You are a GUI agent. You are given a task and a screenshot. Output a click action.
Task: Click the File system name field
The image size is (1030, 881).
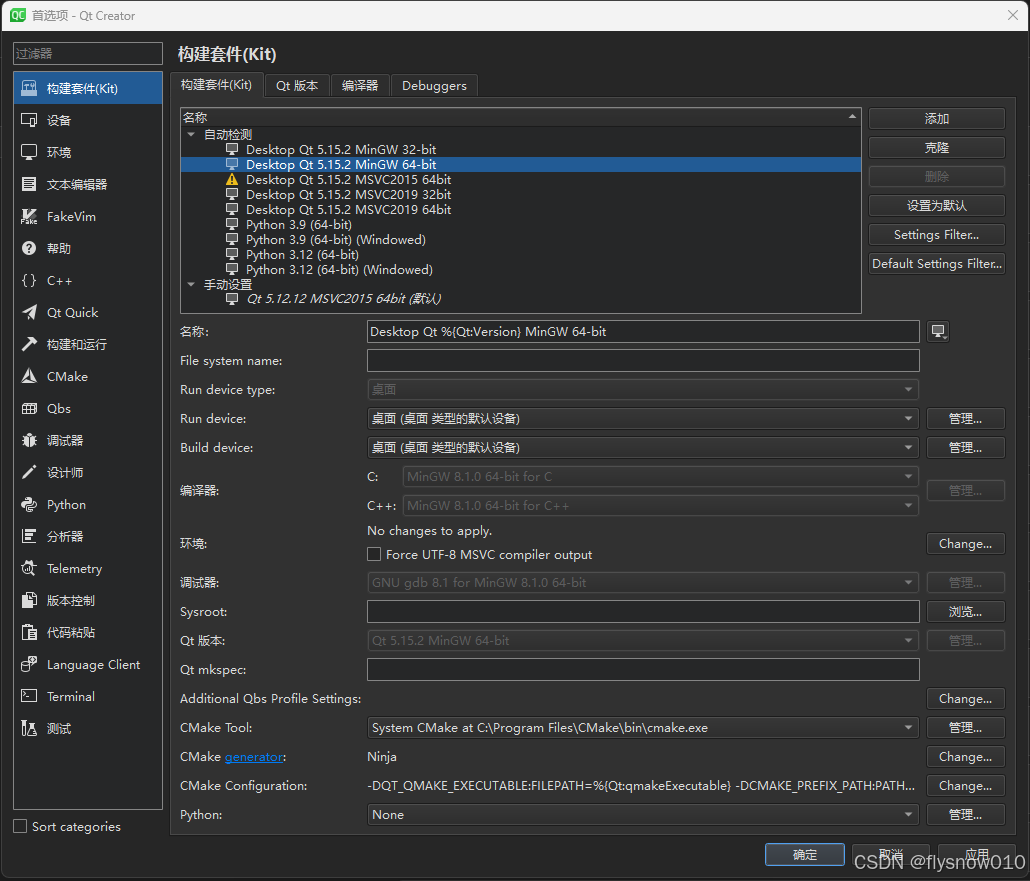tap(643, 361)
